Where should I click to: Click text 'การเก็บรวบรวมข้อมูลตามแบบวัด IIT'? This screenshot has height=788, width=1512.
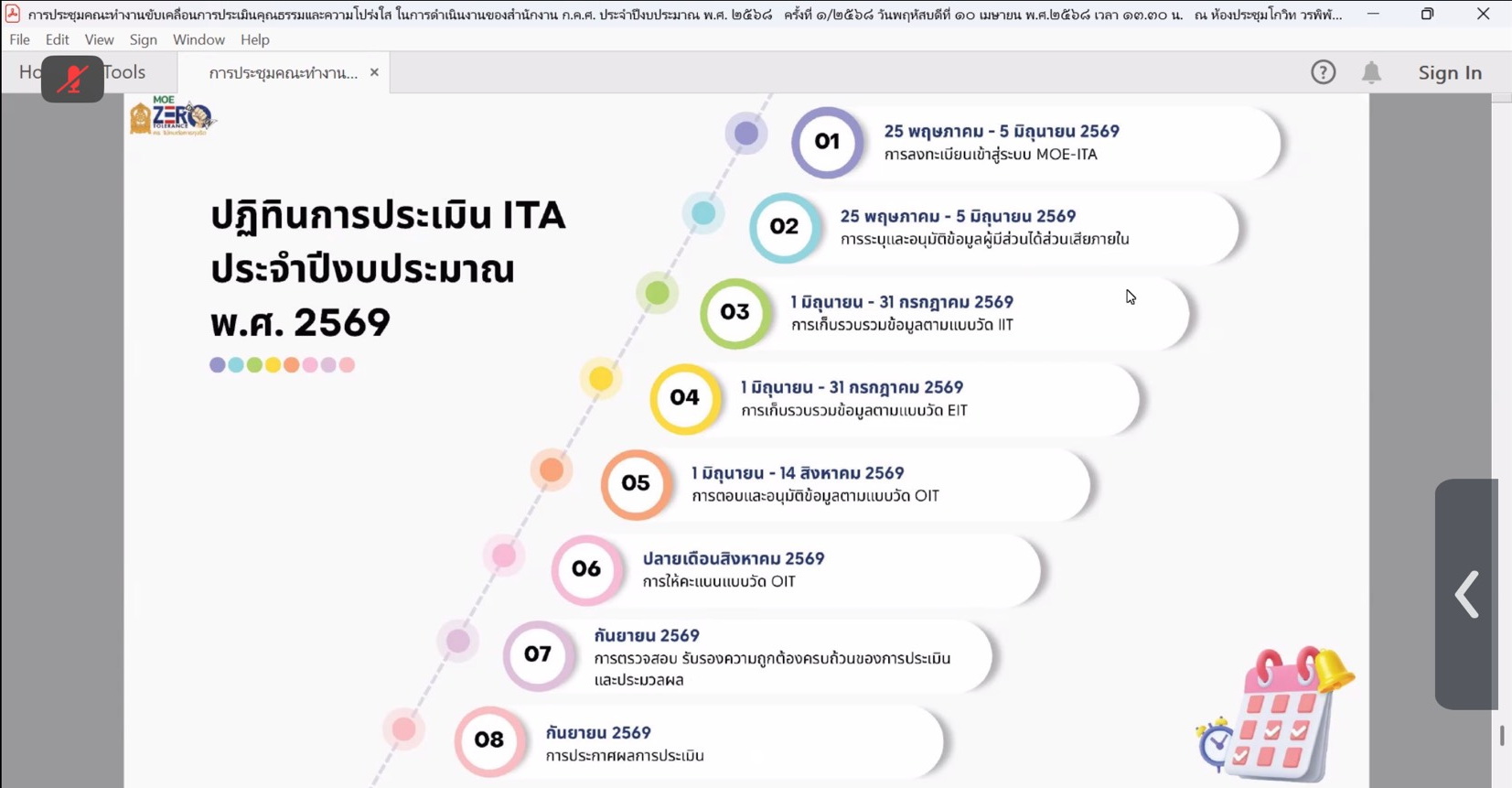tap(902, 325)
